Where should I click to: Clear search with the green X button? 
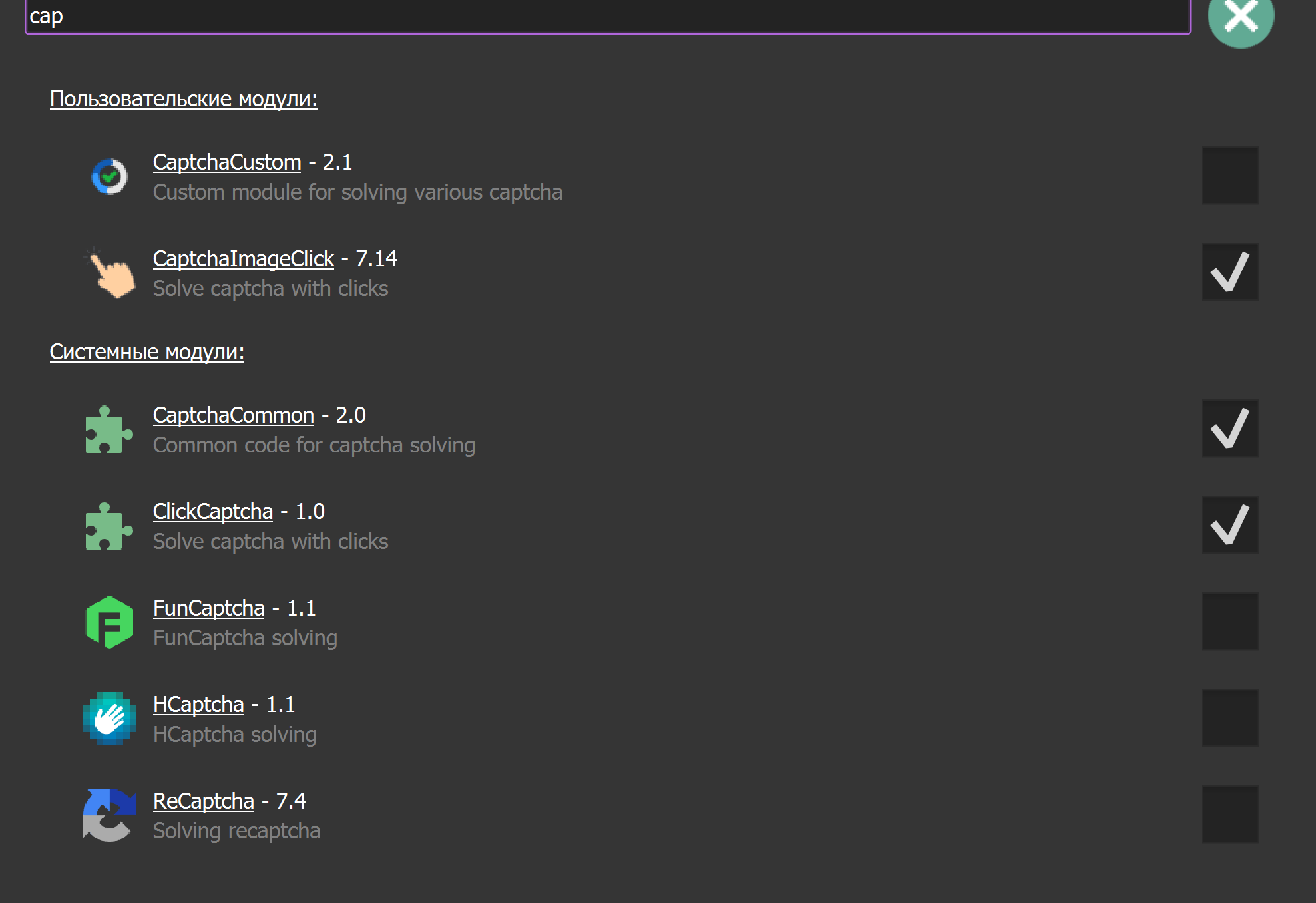(1240, 17)
